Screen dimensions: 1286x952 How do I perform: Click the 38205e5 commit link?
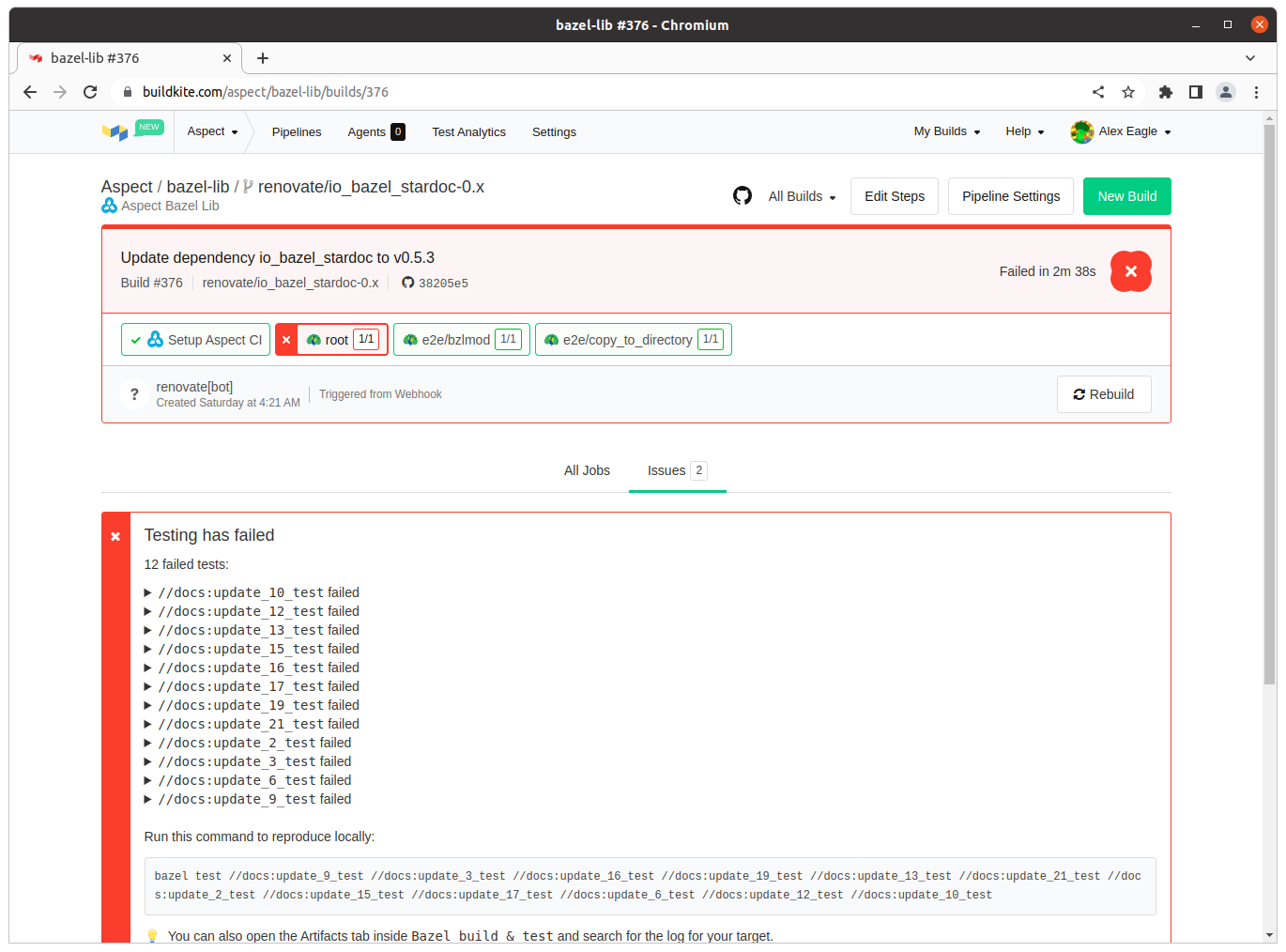[x=443, y=283]
